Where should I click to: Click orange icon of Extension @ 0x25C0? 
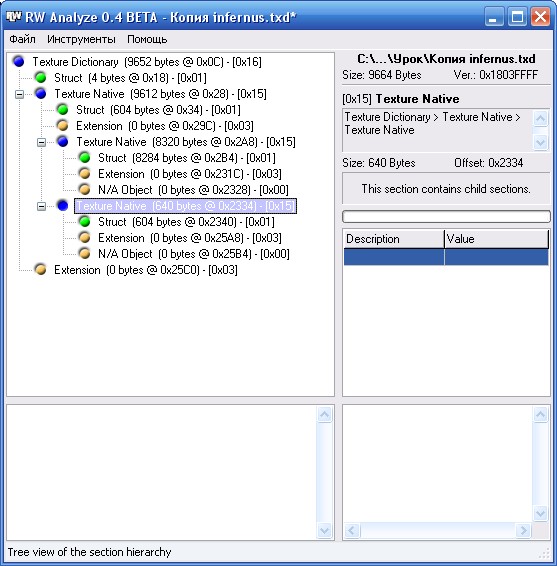[x=41, y=270]
